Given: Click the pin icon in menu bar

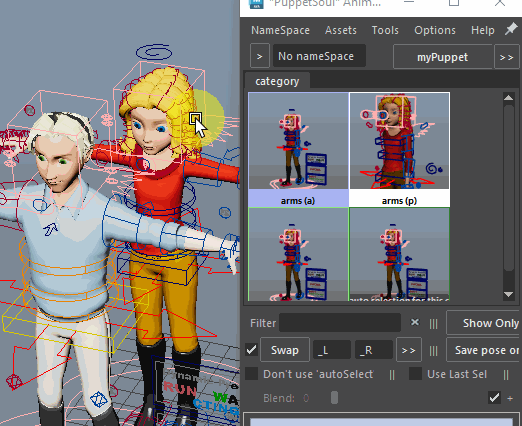Looking at the screenshot, I should (510, 29).
